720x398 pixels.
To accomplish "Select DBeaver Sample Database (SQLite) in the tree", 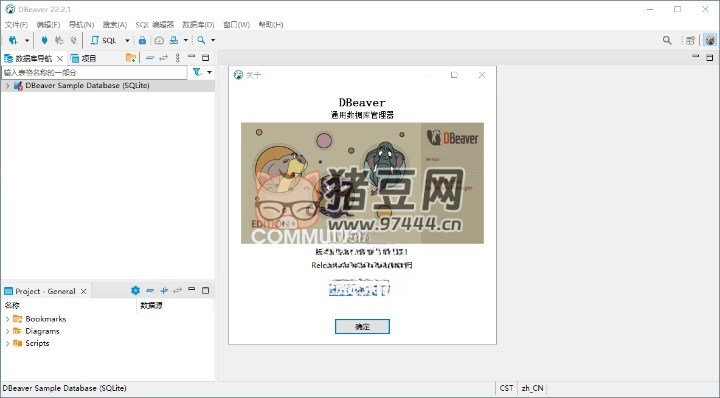I will click(x=87, y=86).
